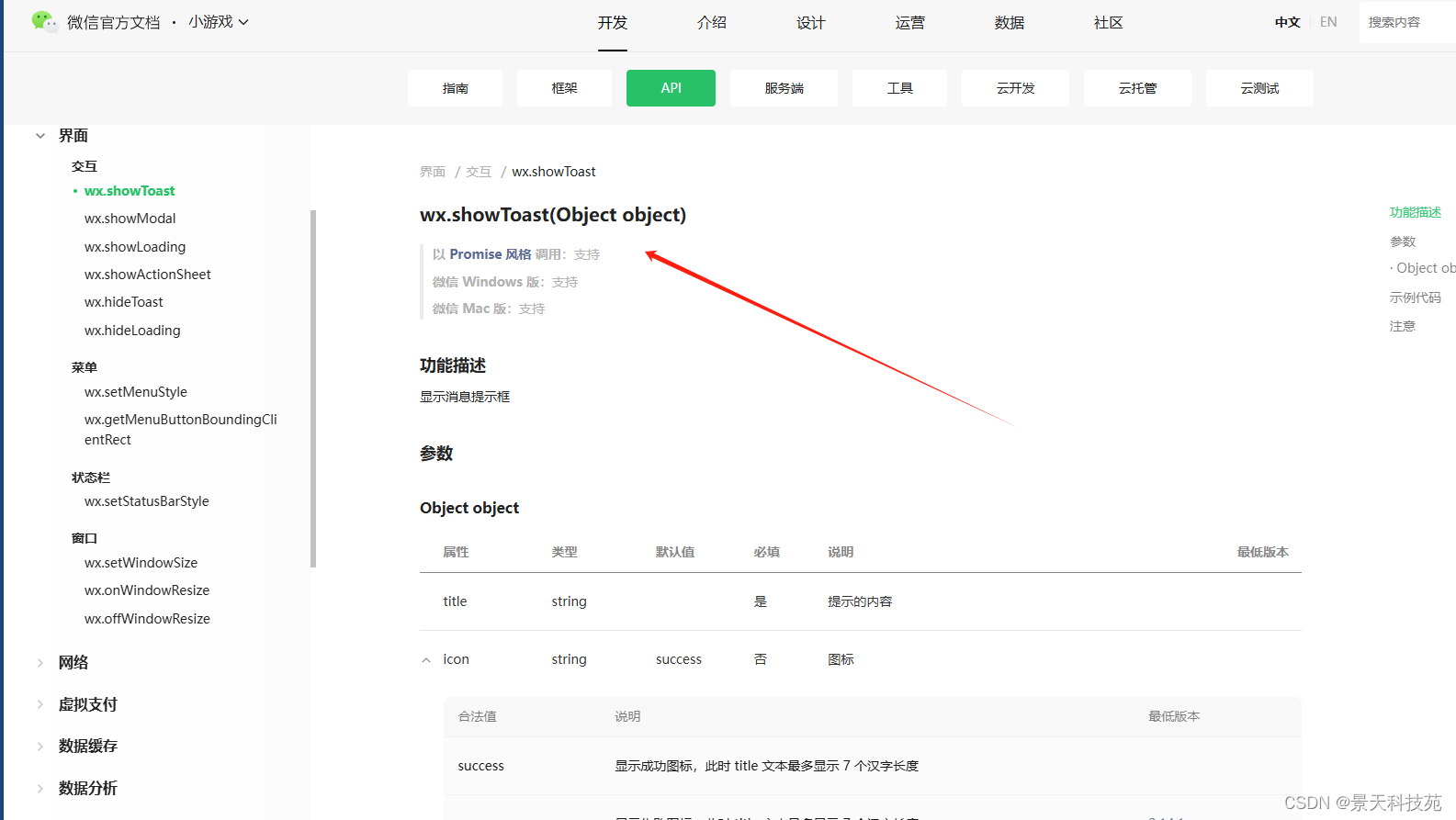Click the 界面 breadcrumb link
Screen dimensions: 1456x820
click(x=433, y=172)
